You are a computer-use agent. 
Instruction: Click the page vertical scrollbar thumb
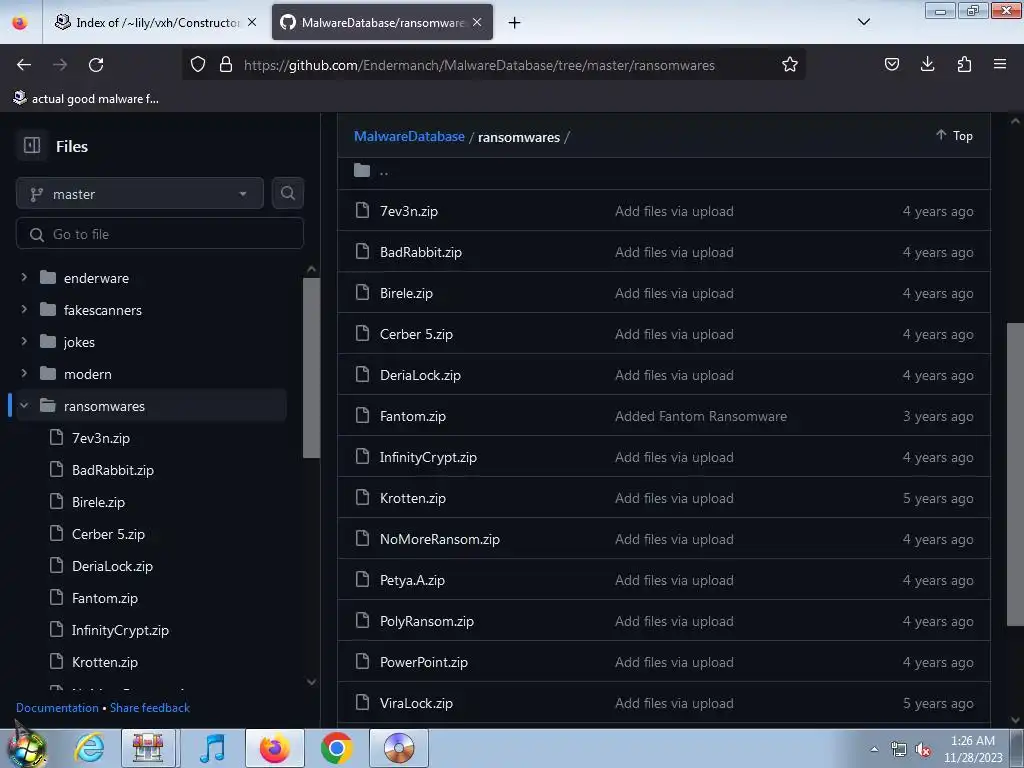[x=1015, y=473]
